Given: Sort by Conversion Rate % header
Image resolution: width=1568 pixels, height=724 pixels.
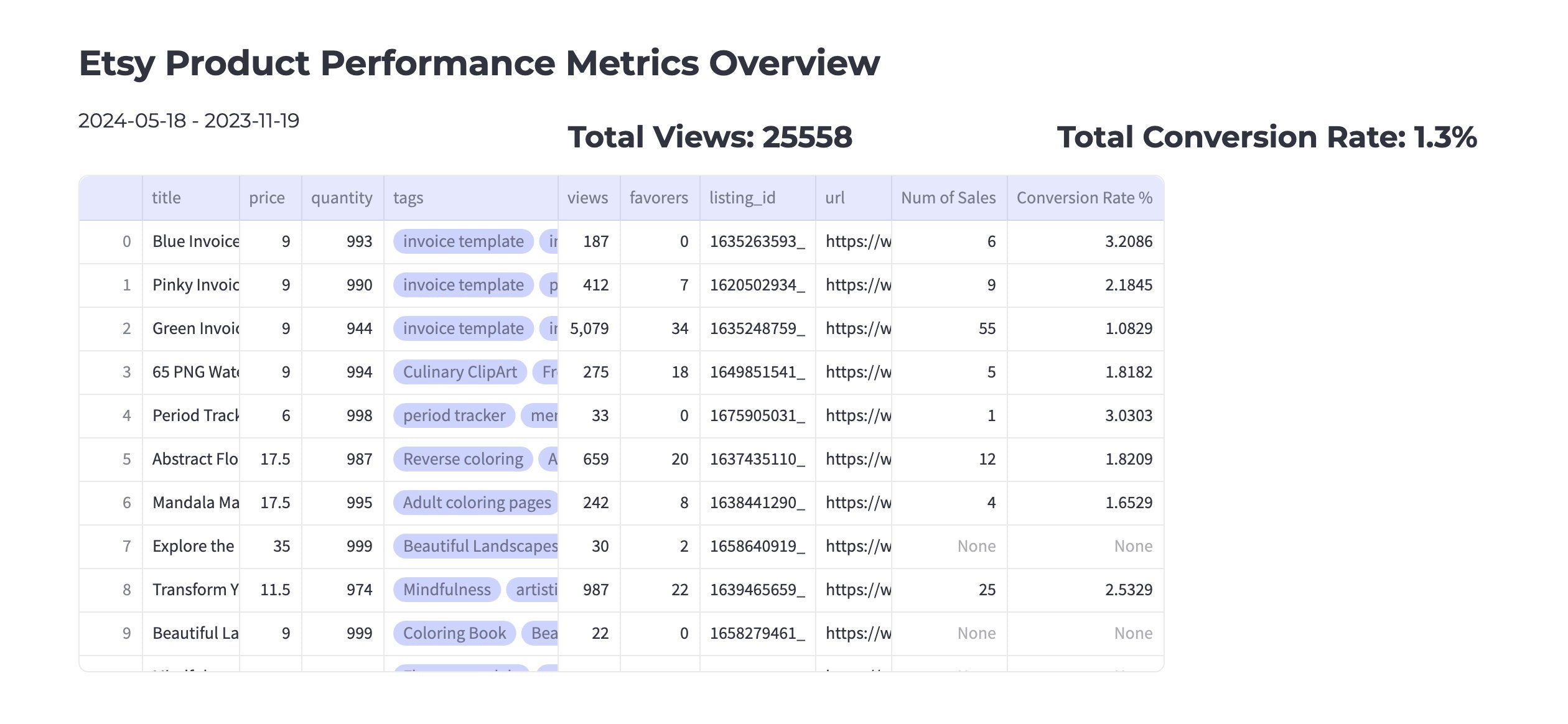Looking at the screenshot, I should click(x=1085, y=198).
